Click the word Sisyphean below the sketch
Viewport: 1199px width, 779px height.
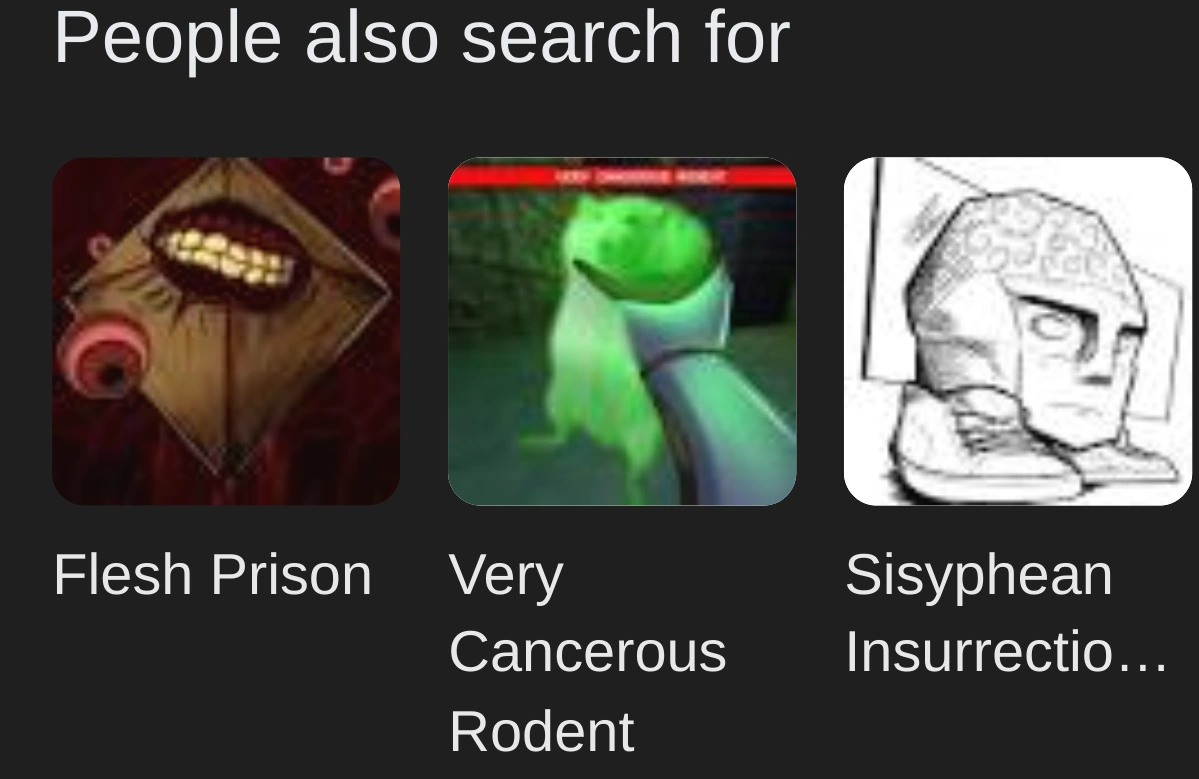[x=979, y=575]
